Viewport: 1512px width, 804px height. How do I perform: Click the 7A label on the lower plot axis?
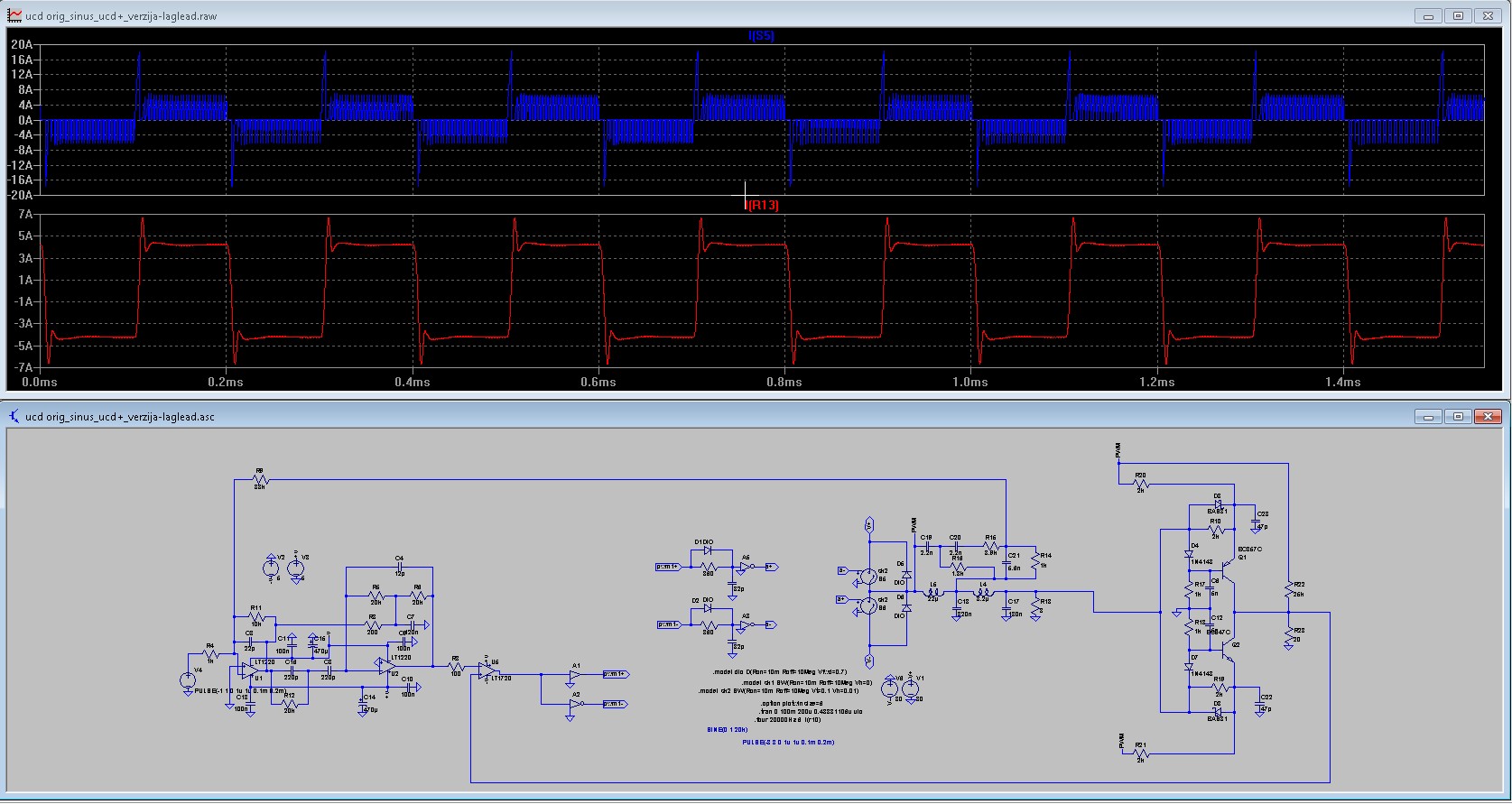[x=25, y=215]
